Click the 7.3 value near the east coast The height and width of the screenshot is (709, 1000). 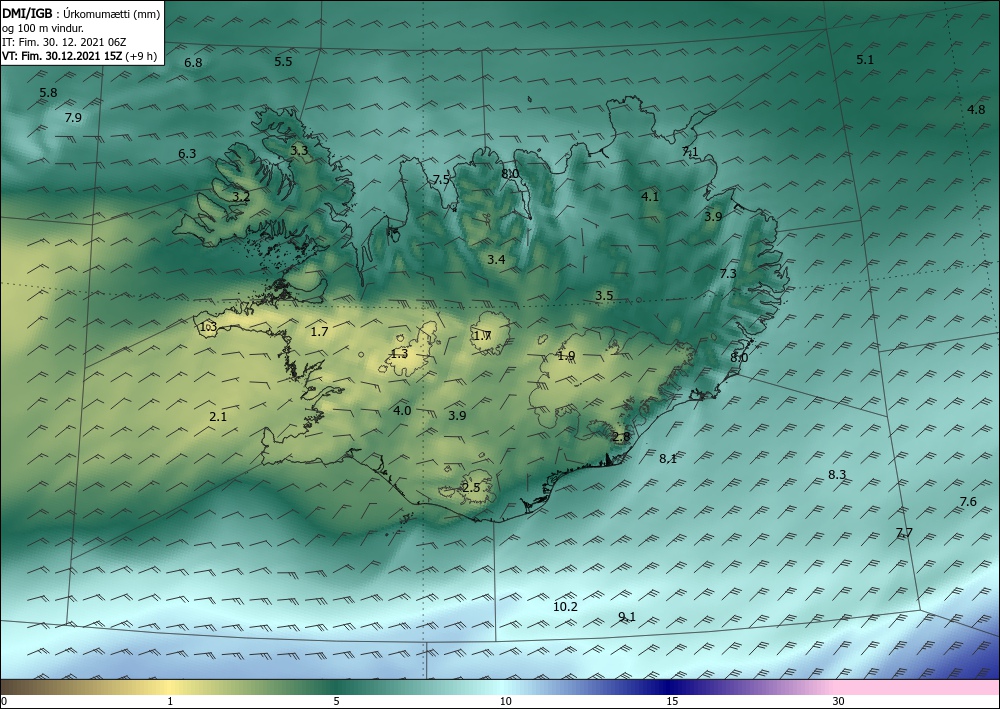728,274
